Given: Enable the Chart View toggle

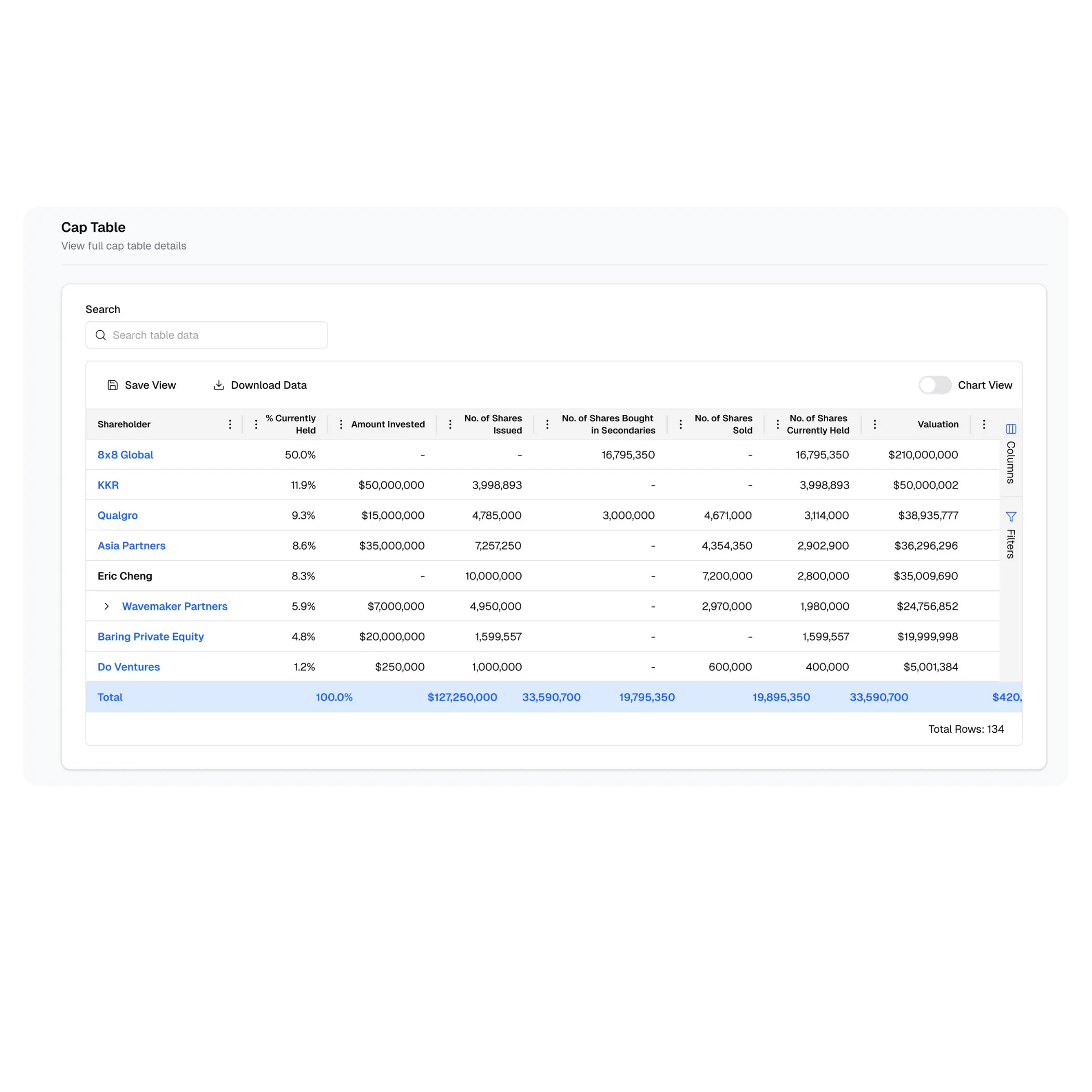Looking at the screenshot, I should click(935, 385).
